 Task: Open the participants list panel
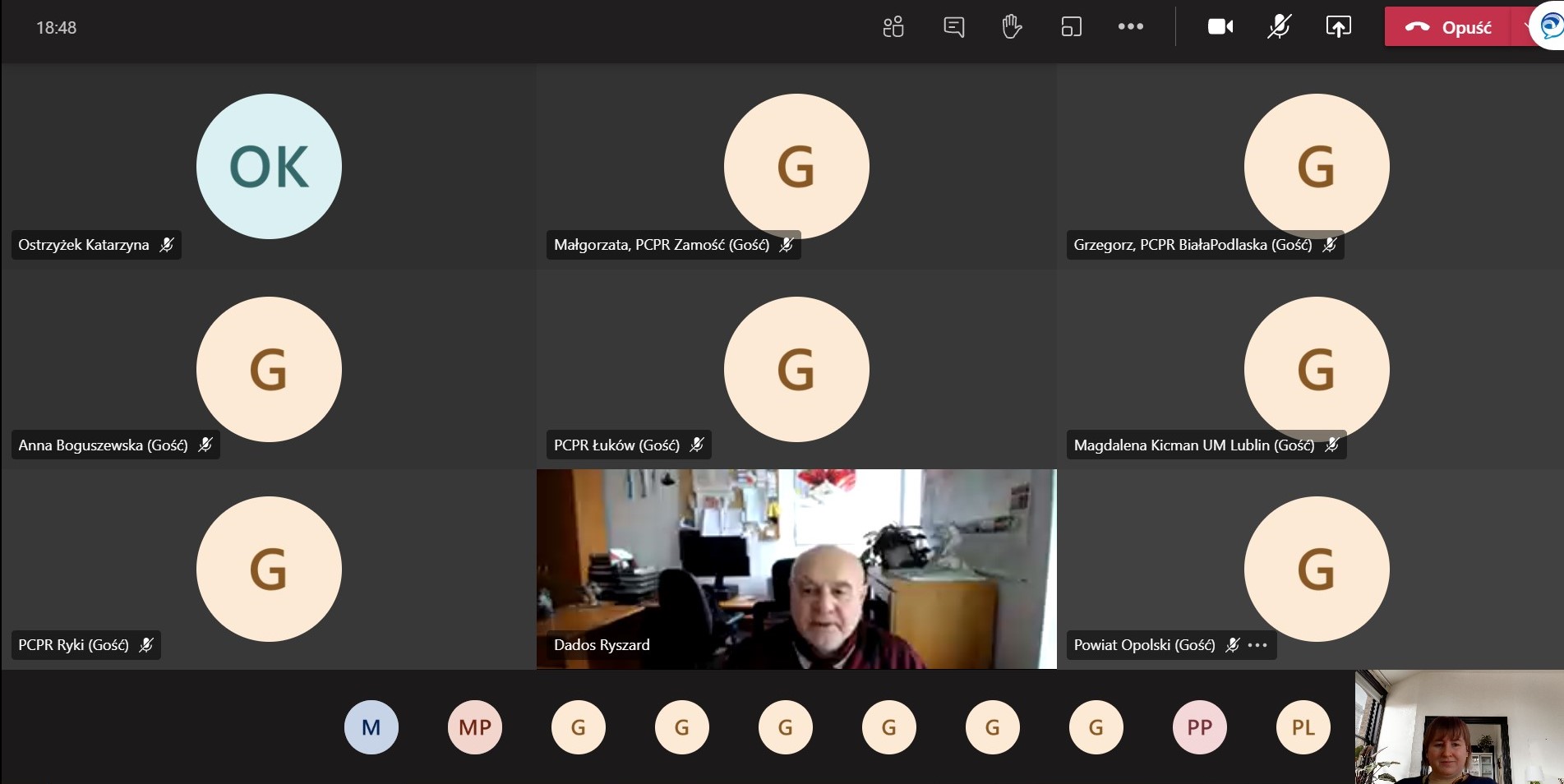[893, 27]
